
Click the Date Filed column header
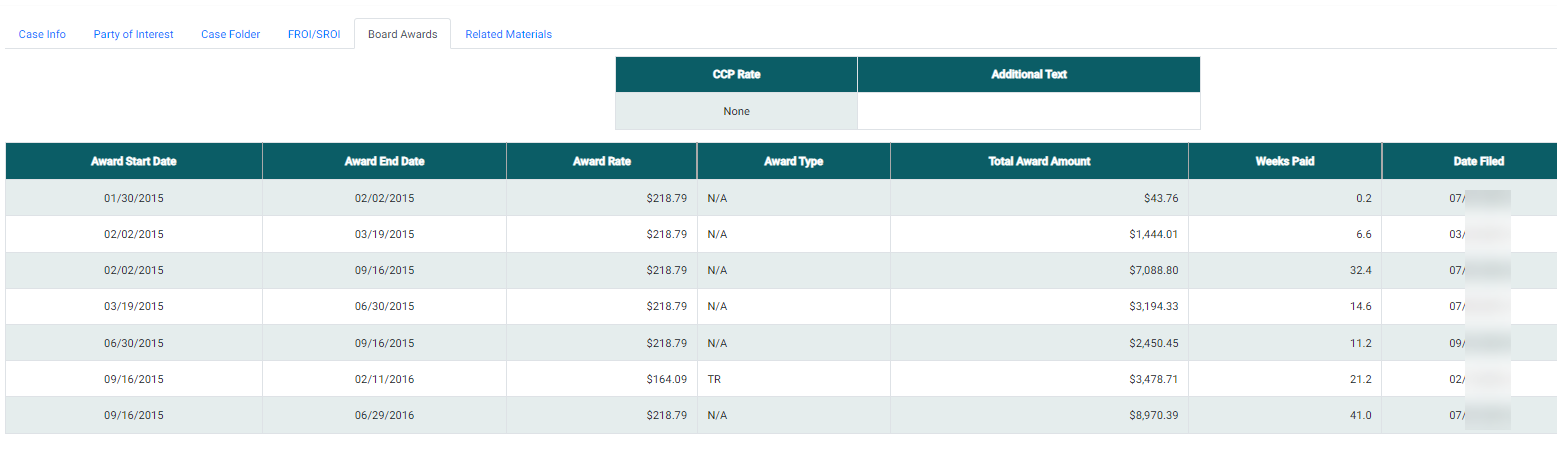pyautogui.click(x=1478, y=161)
